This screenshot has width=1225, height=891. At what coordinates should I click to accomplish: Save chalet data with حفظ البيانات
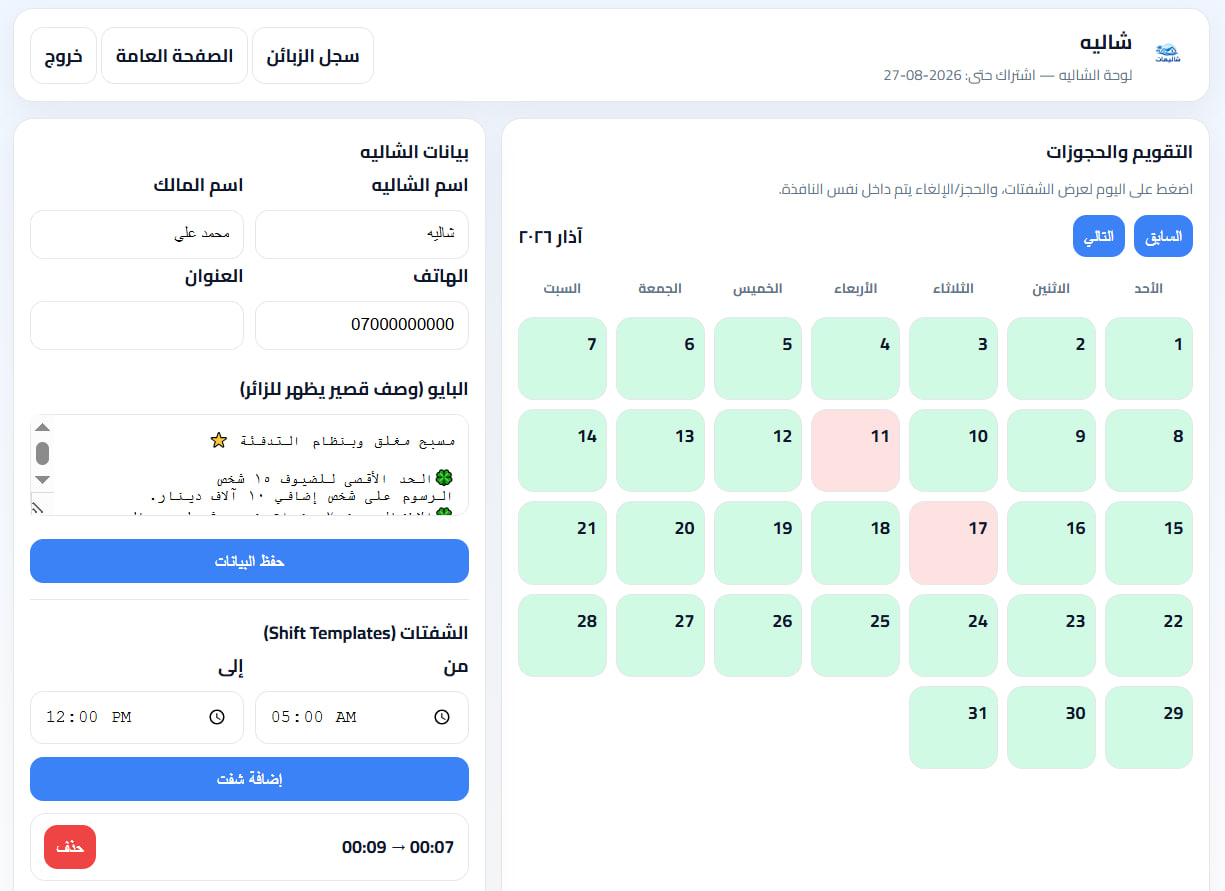tap(249, 561)
